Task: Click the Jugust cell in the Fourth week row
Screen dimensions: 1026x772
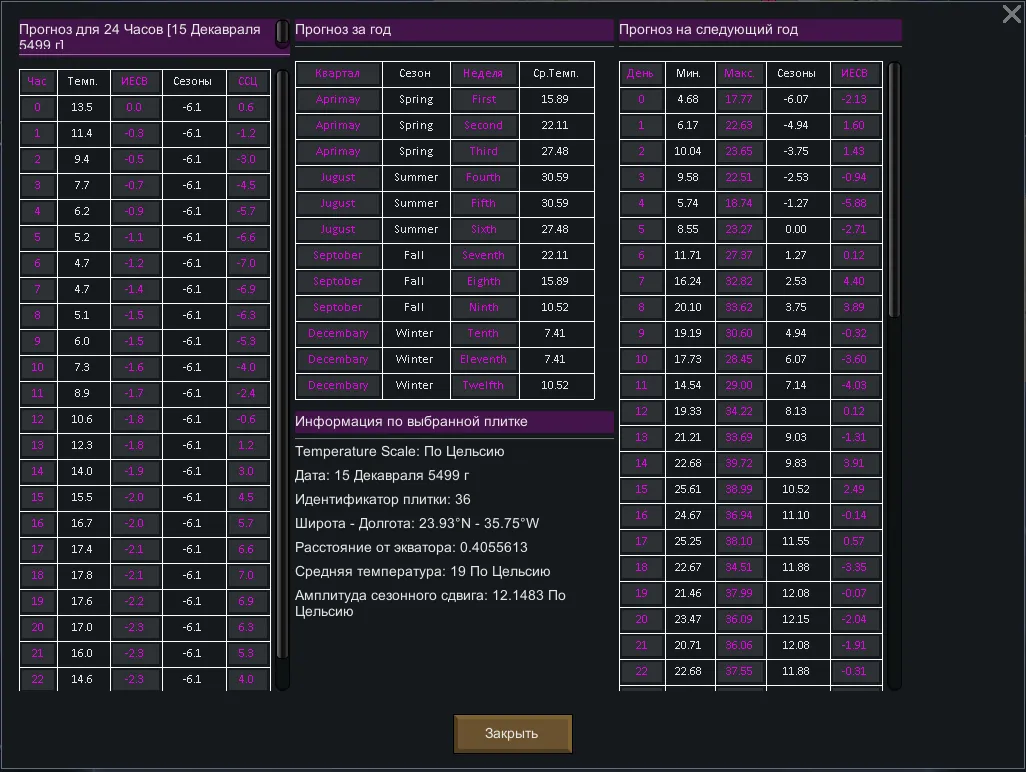Action: [x=337, y=177]
